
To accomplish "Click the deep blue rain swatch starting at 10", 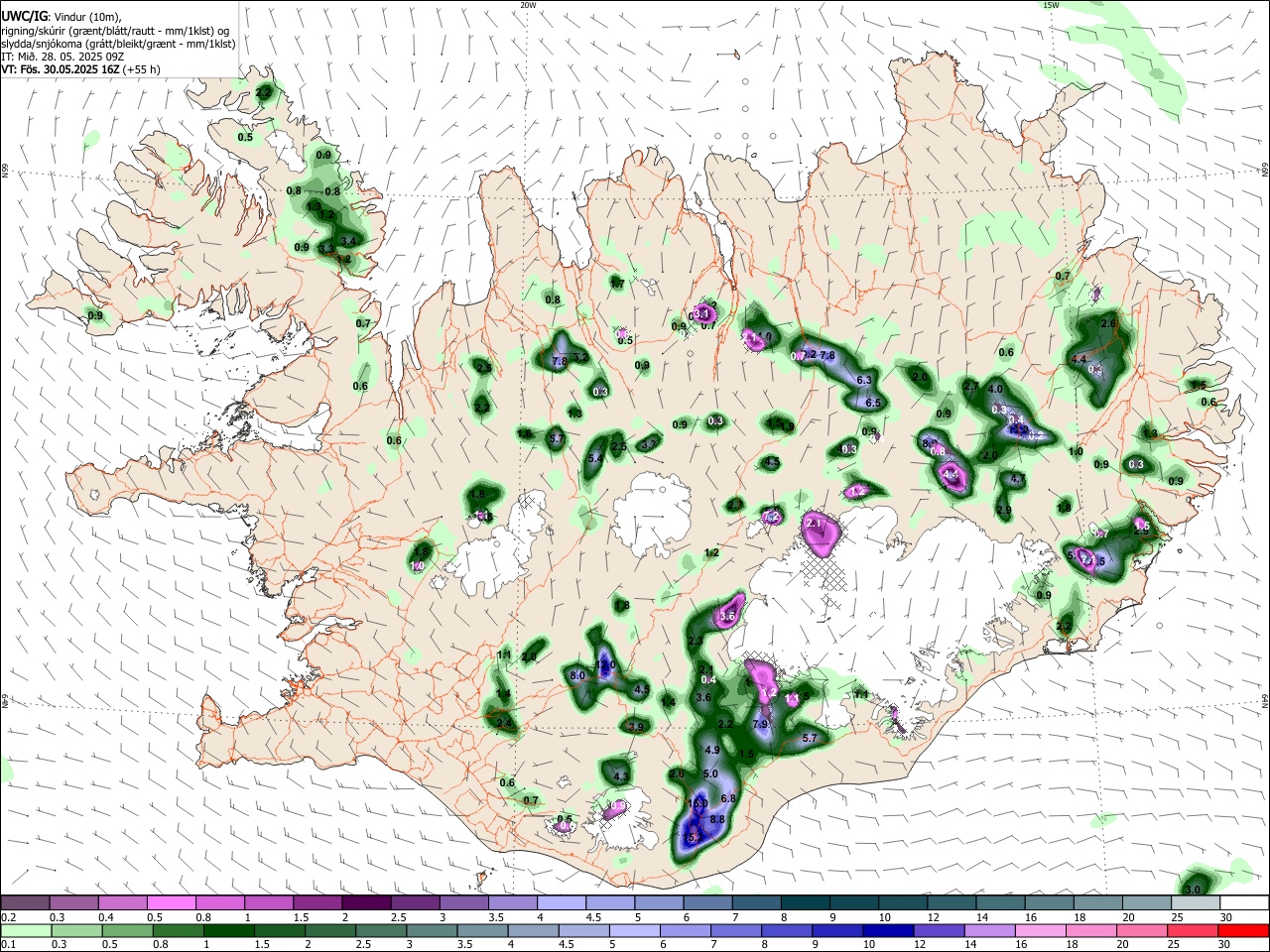I will (887, 931).
